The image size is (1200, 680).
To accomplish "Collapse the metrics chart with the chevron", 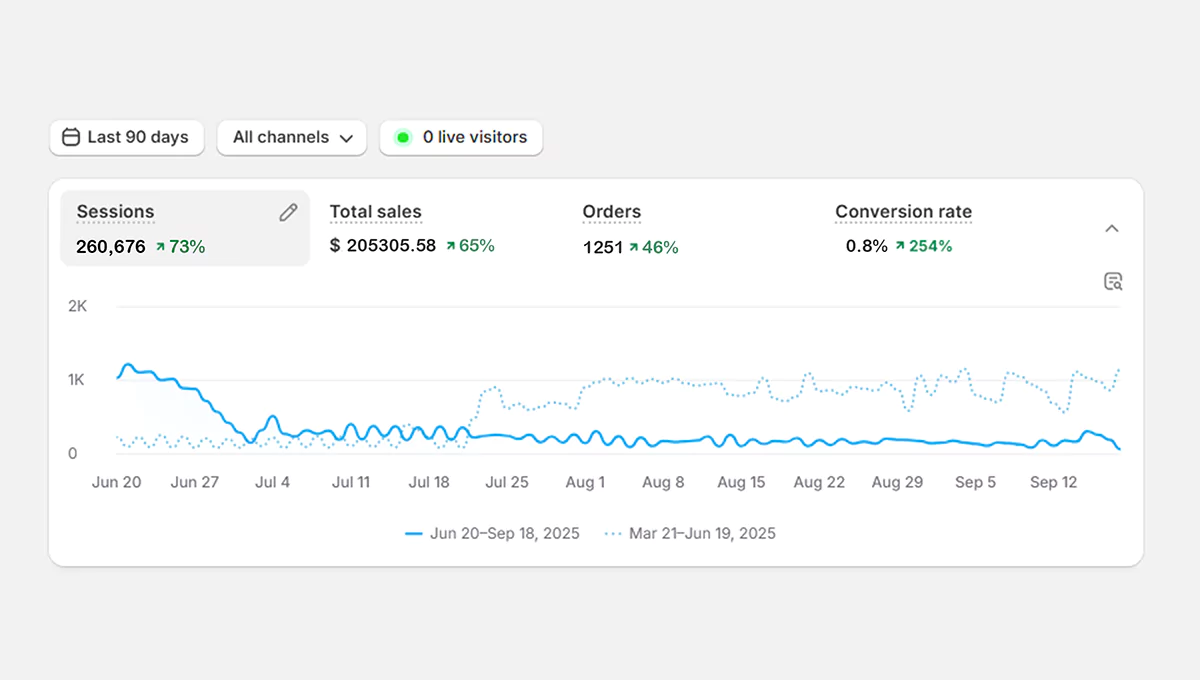I will point(1112,229).
